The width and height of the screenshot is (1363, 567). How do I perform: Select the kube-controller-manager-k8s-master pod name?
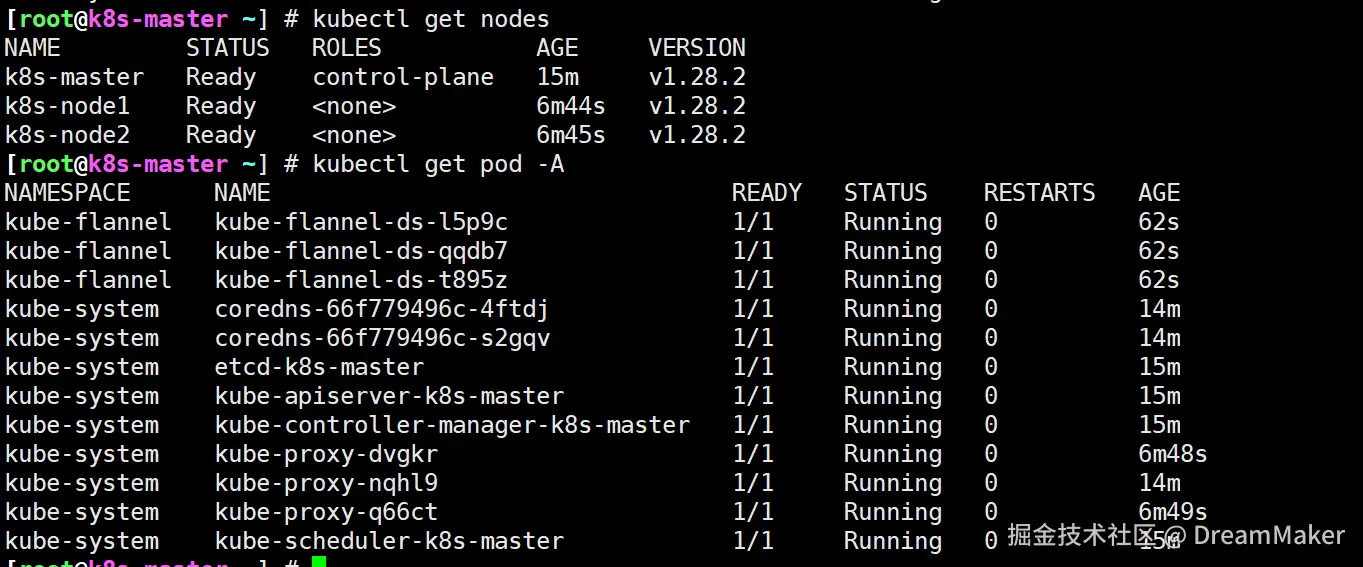tap(452, 425)
